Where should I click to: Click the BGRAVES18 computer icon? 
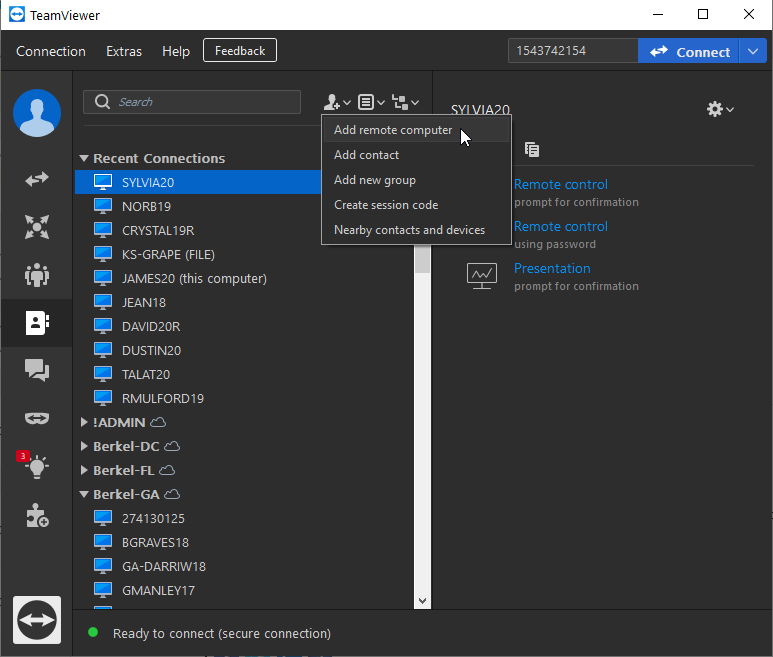103,542
